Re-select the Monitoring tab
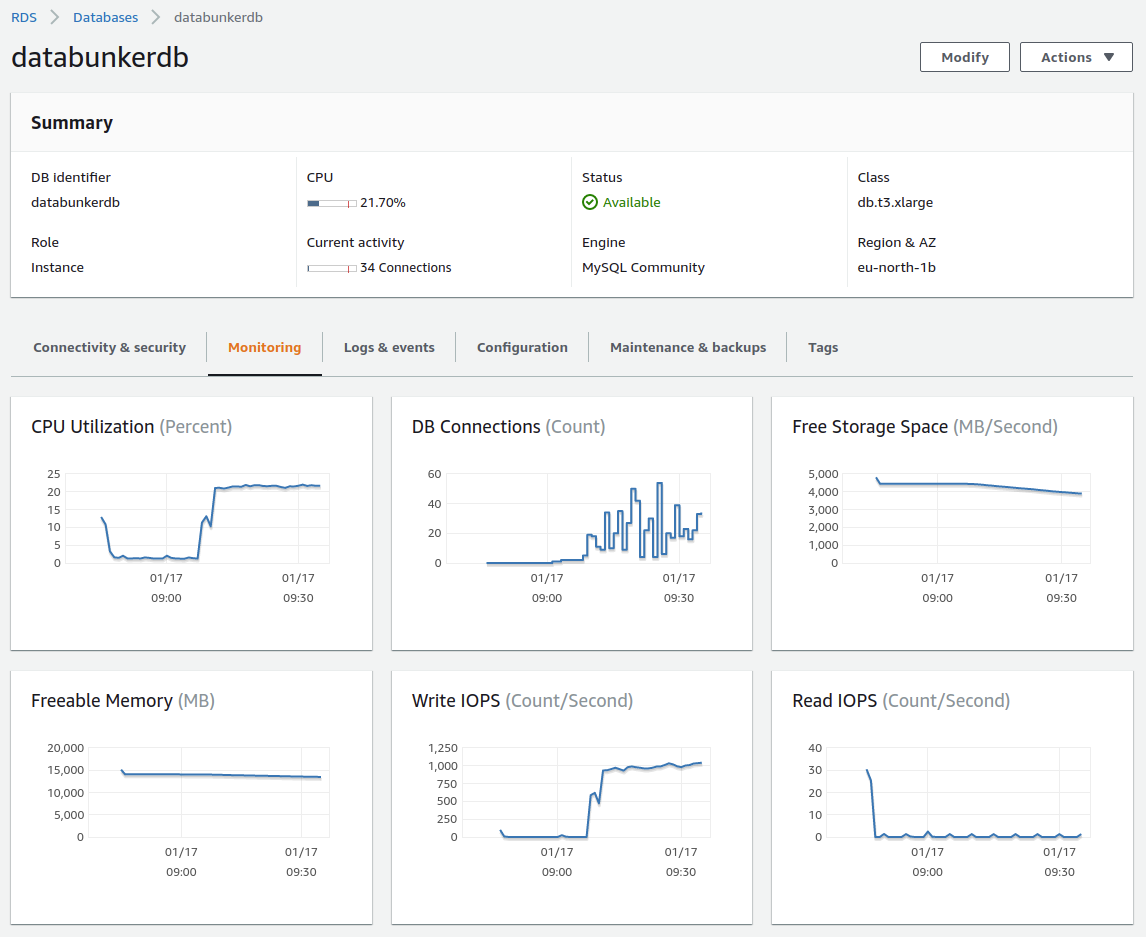Screen dimensions: 1146x937 click(264, 347)
